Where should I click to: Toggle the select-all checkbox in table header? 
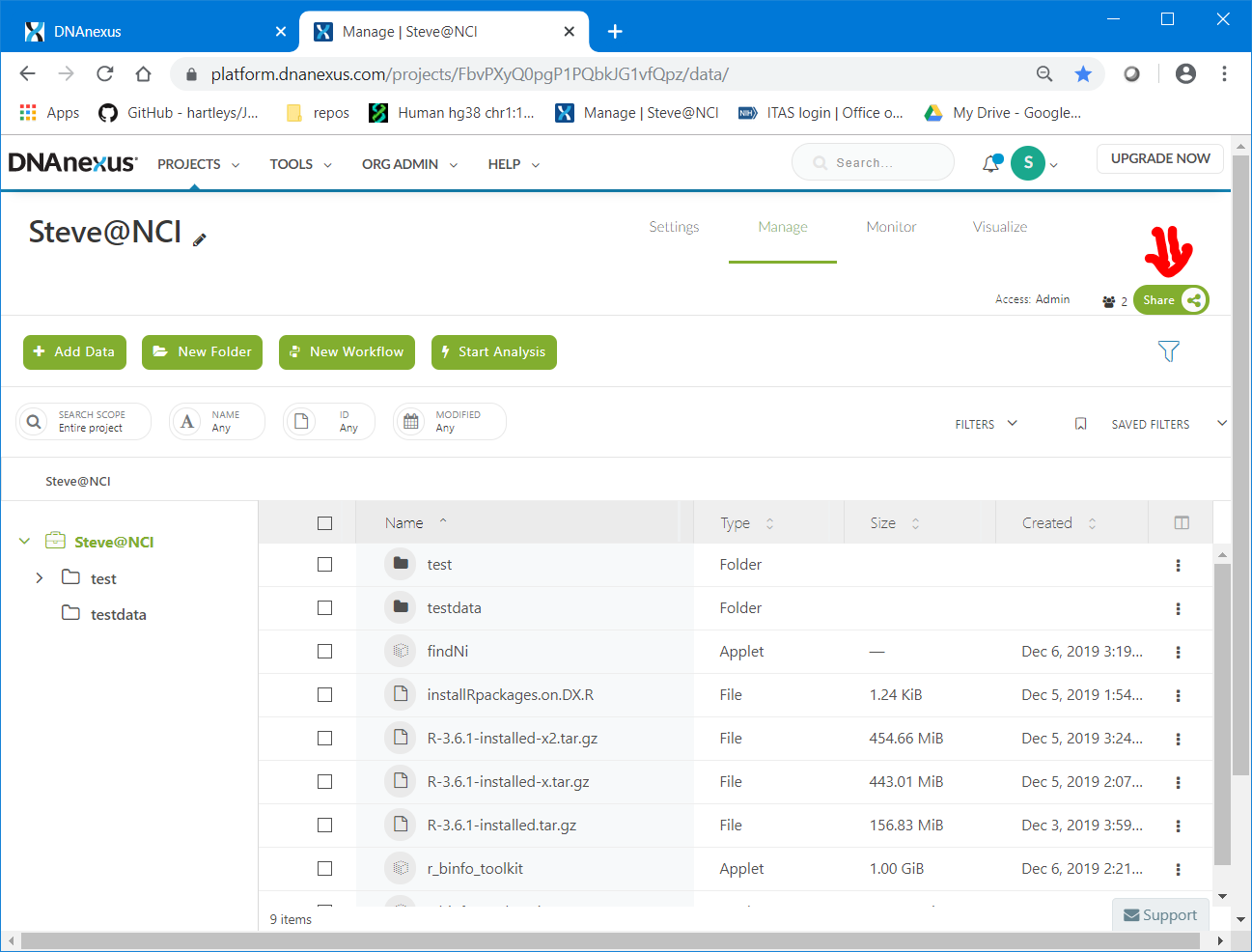324,523
